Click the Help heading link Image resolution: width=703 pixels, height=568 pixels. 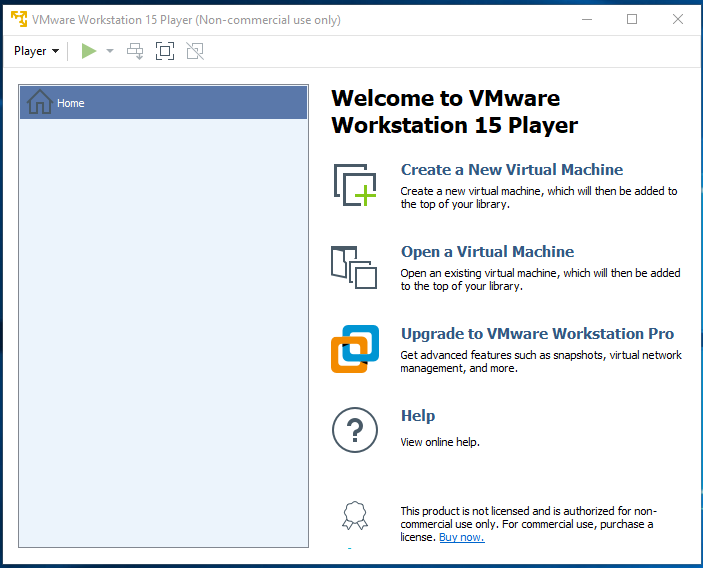pyautogui.click(x=418, y=416)
